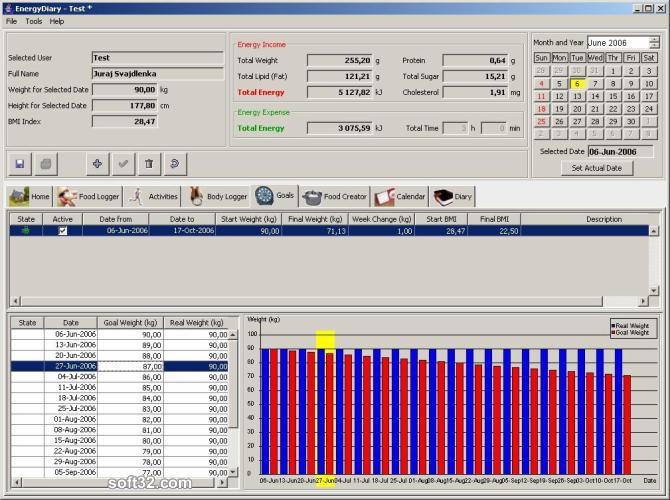Image resolution: width=670 pixels, height=500 pixels.
Task: Select the Goals tab
Action: [x=275, y=196]
